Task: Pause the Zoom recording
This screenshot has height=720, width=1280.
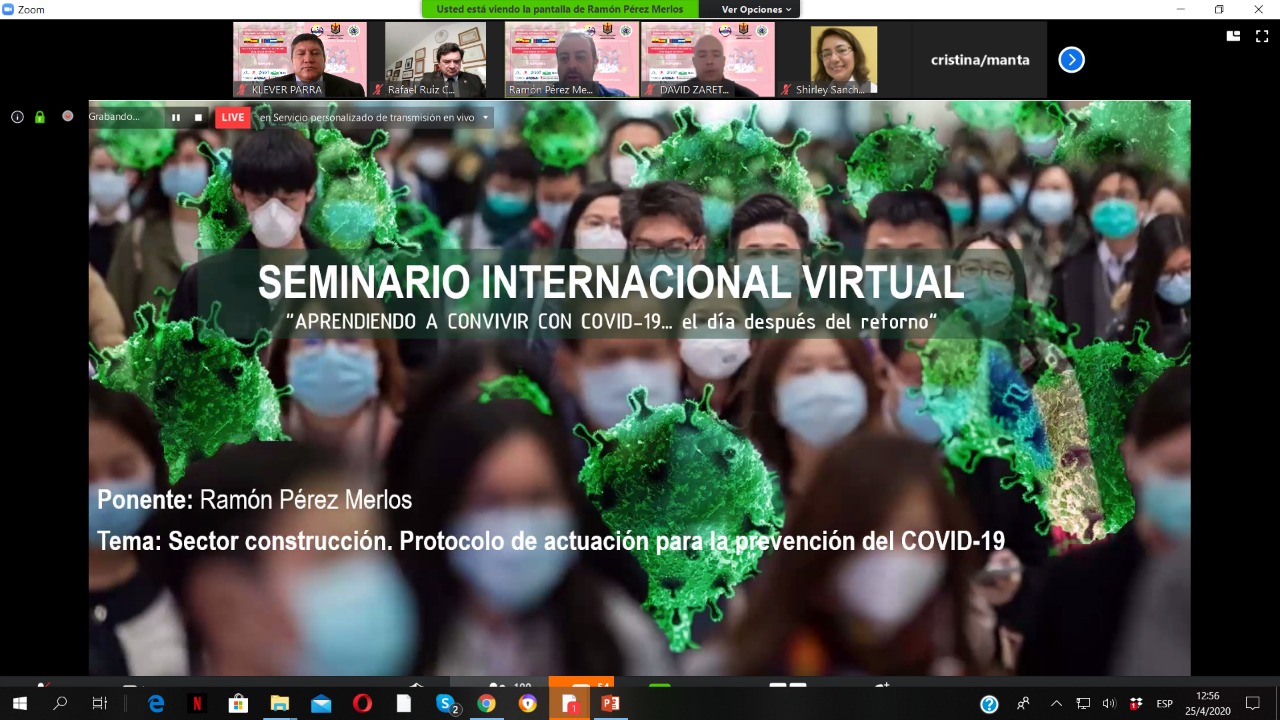Action: [x=176, y=117]
